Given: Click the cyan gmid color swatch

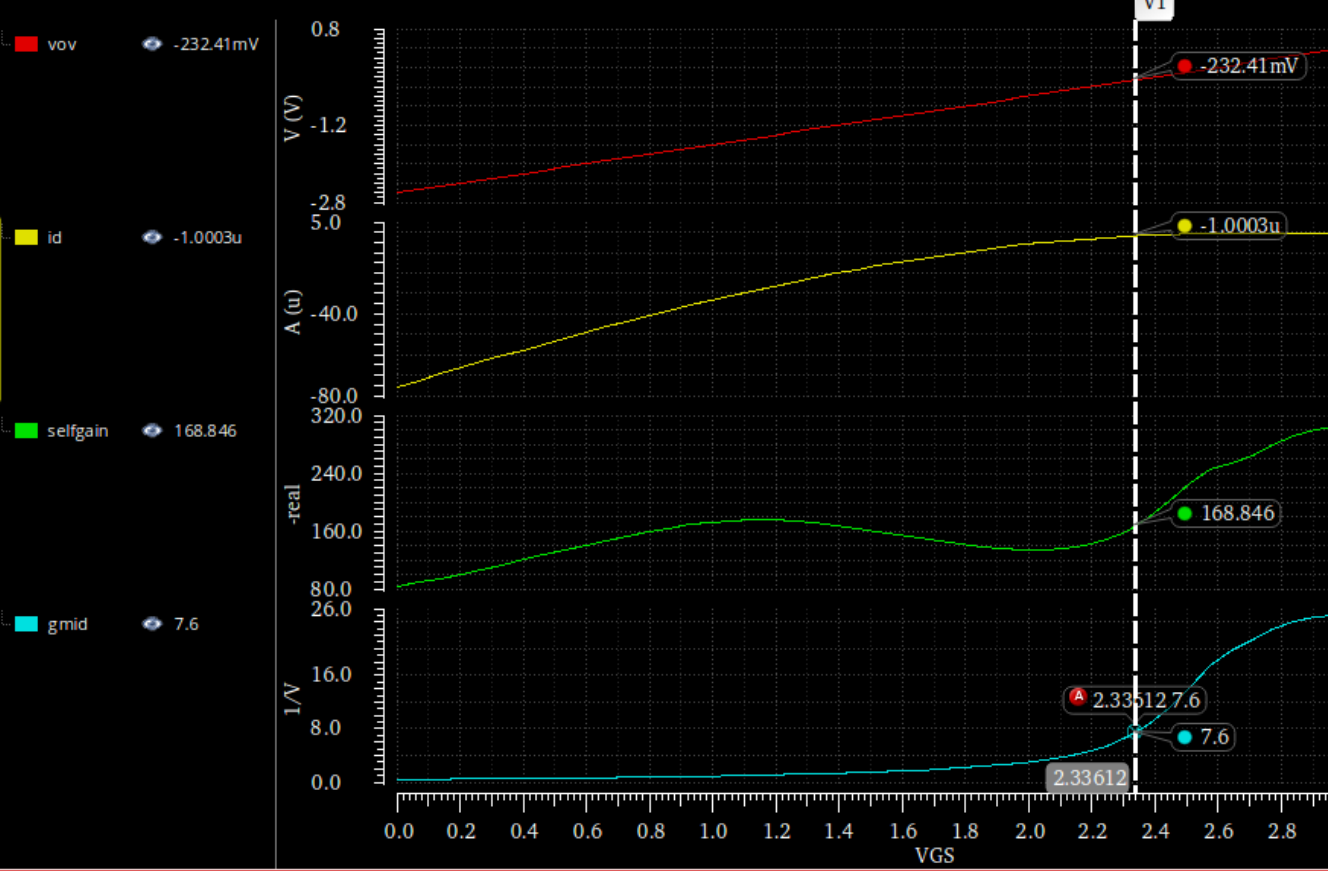Looking at the screenshot, I should coord(27,624).
